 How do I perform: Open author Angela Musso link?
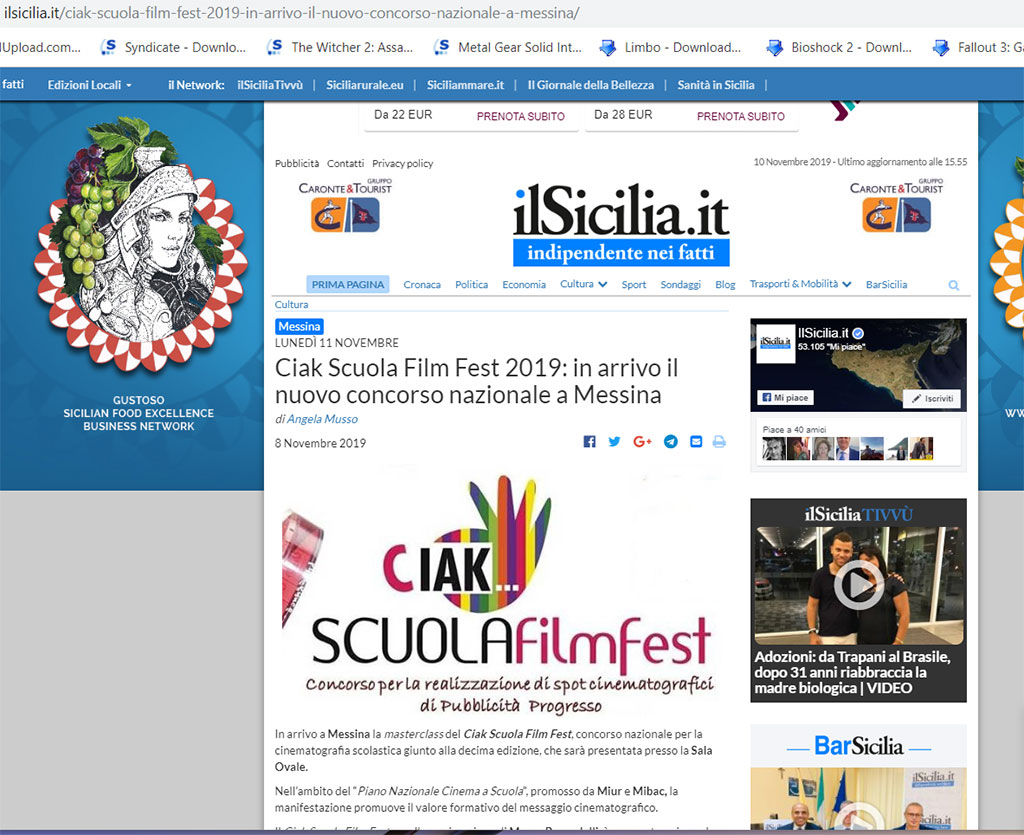pyautogui.click(x=322, y=419)
